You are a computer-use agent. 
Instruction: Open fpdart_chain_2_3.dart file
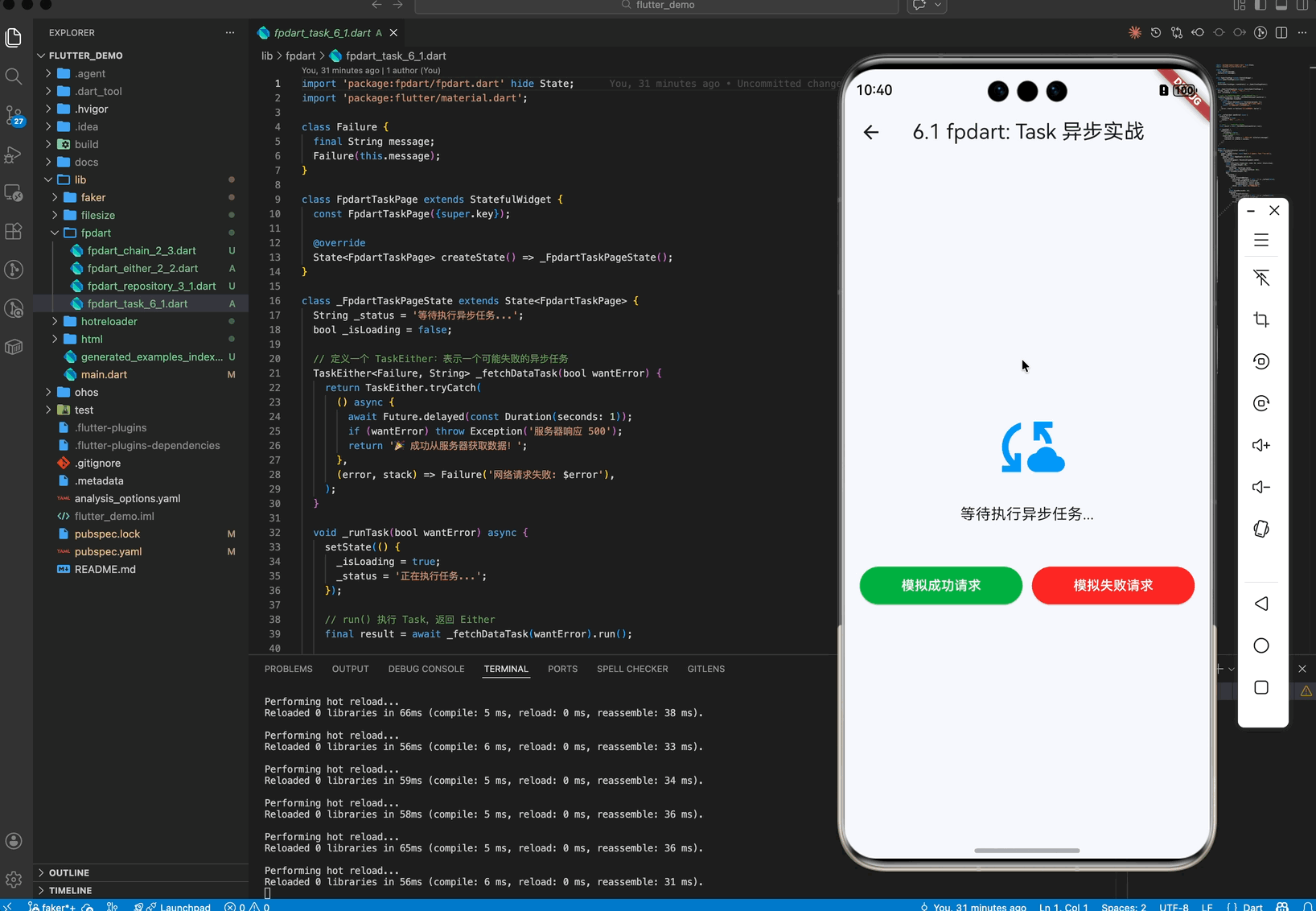pyautogui.click(x=142, y=250)
